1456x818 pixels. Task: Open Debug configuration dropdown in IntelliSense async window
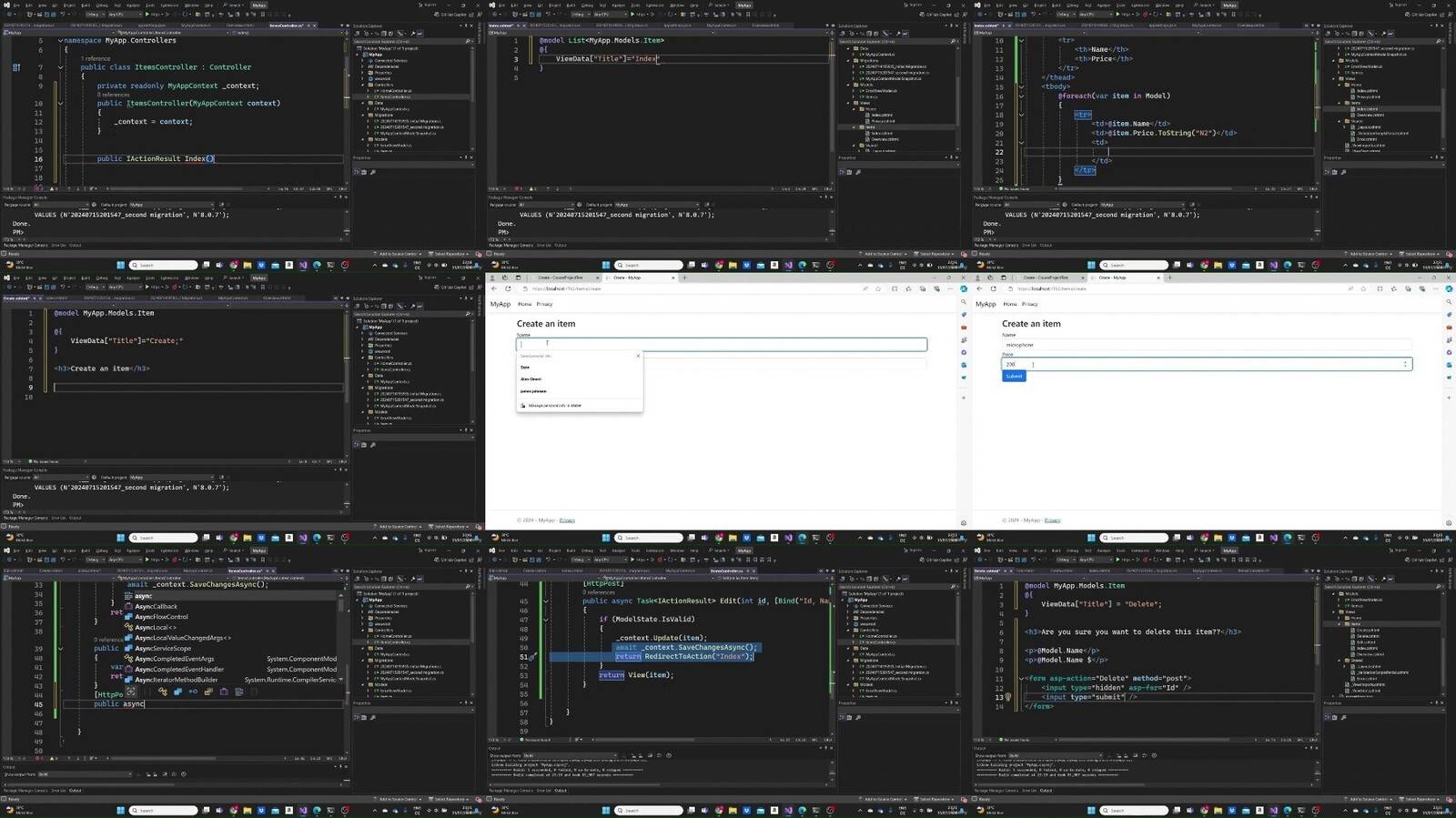[96, 560]
